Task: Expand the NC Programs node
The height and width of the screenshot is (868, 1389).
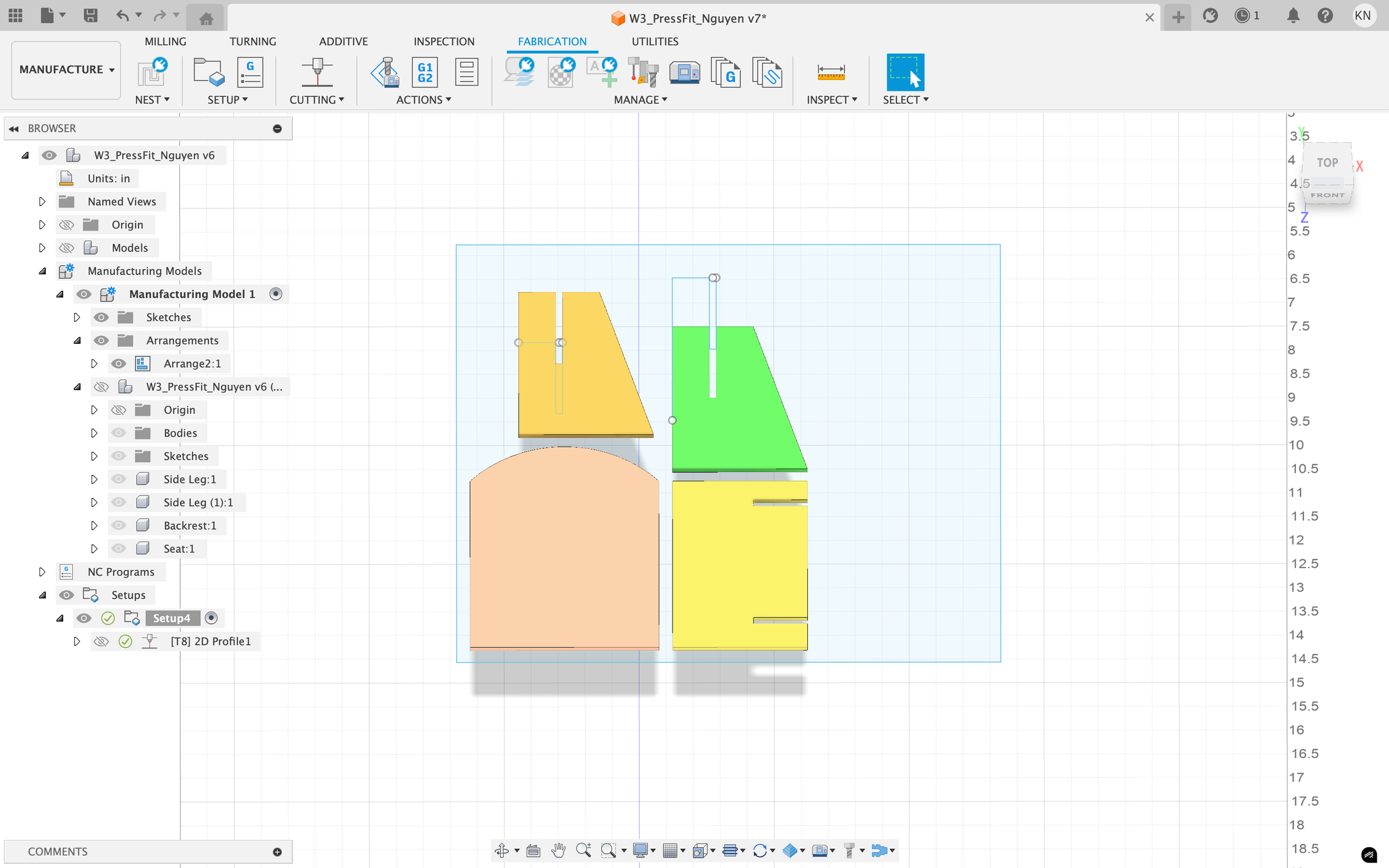Action: [x=42, y=572]
